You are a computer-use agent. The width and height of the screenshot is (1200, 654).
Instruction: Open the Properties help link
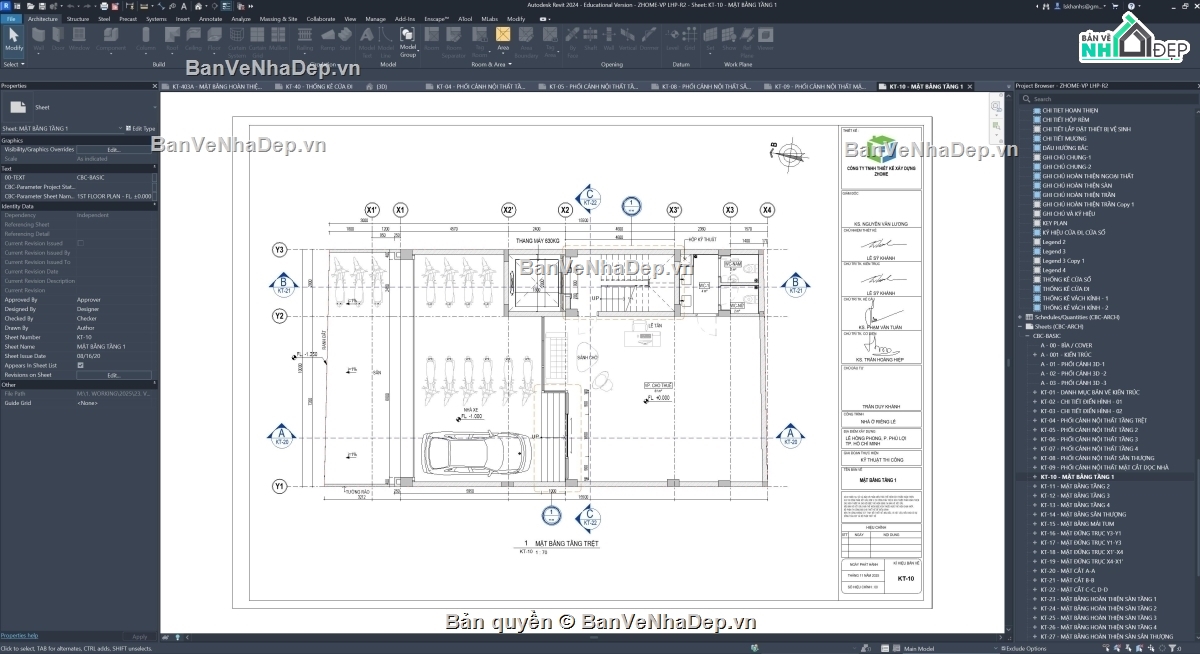point(20,635)
